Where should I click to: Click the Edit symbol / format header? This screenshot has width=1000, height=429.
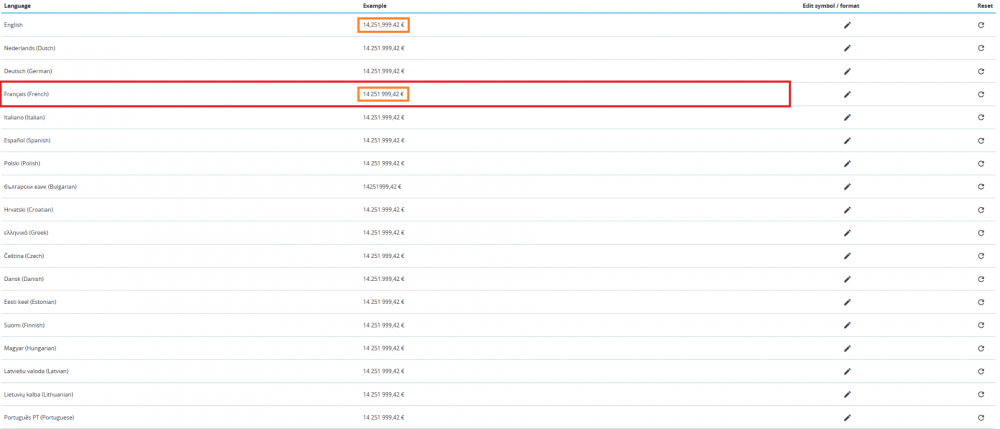pos(831,6)
